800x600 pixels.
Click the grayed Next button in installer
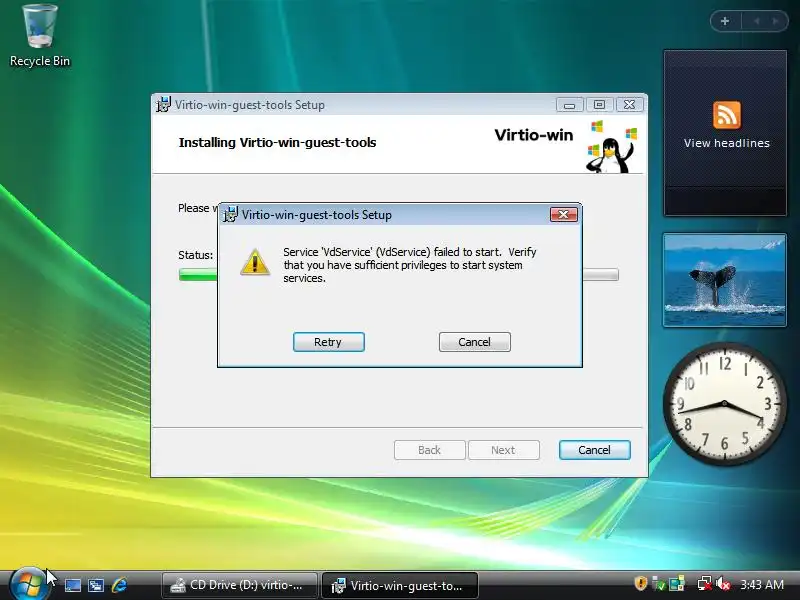[504, 450]
